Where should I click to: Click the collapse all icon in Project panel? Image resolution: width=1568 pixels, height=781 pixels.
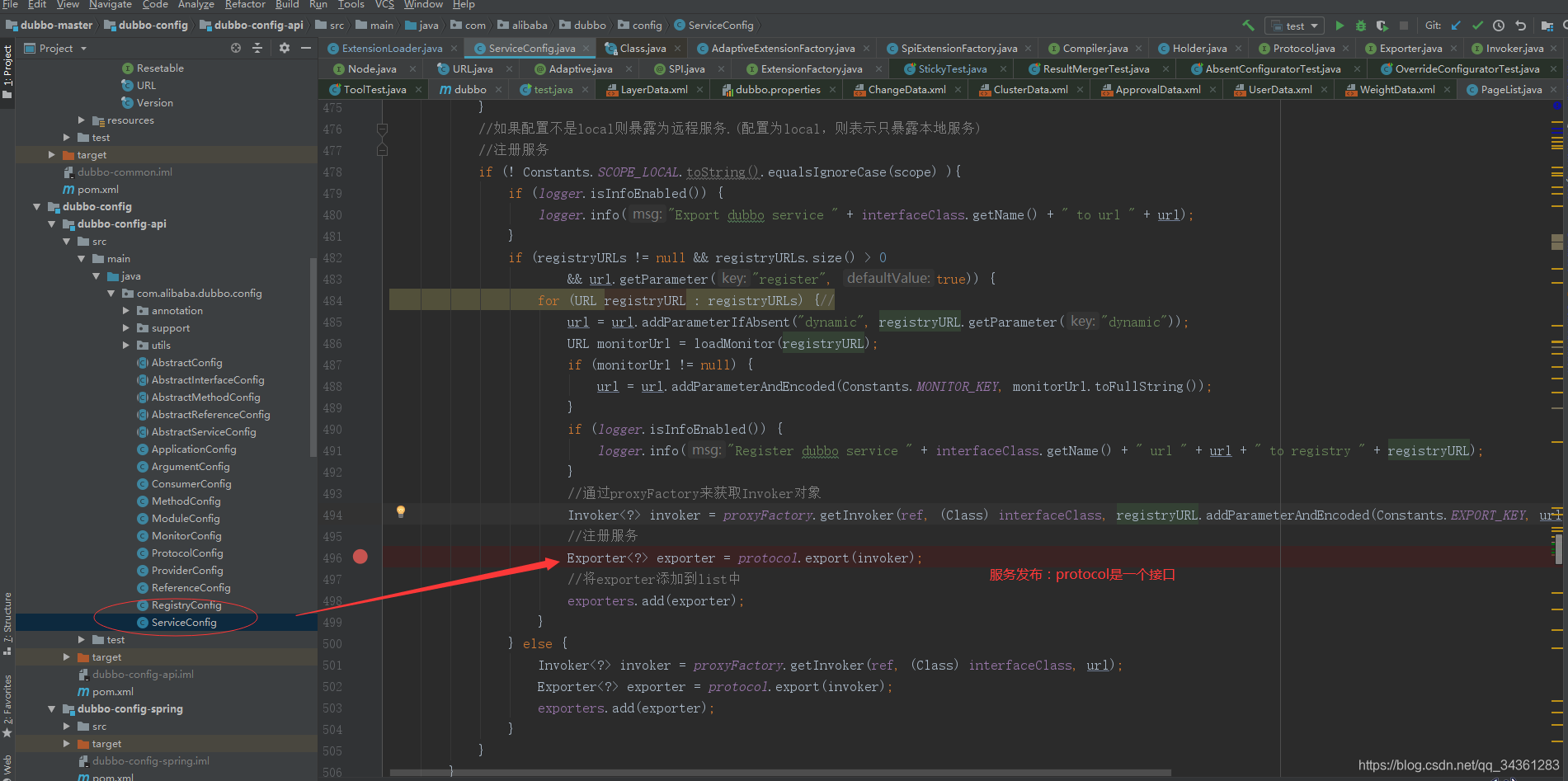pyautogui.click(x=257, y=48)
